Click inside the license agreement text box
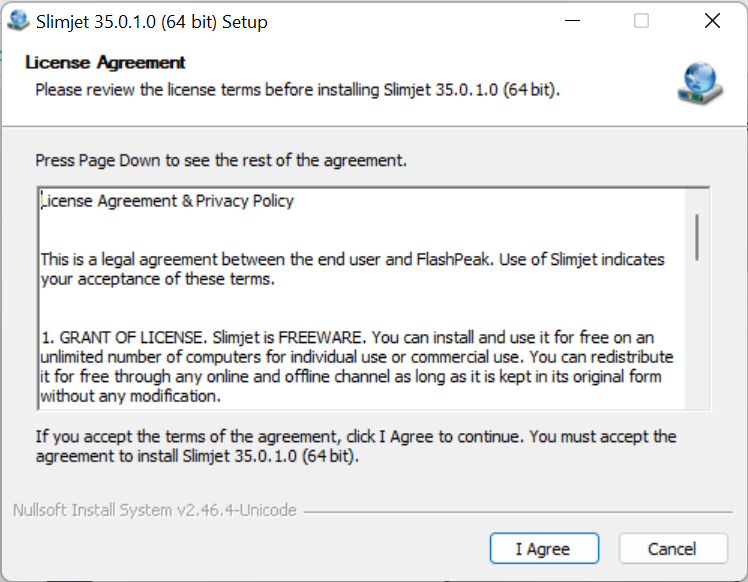Screen dimensions: 748x582 pos(374,299)
